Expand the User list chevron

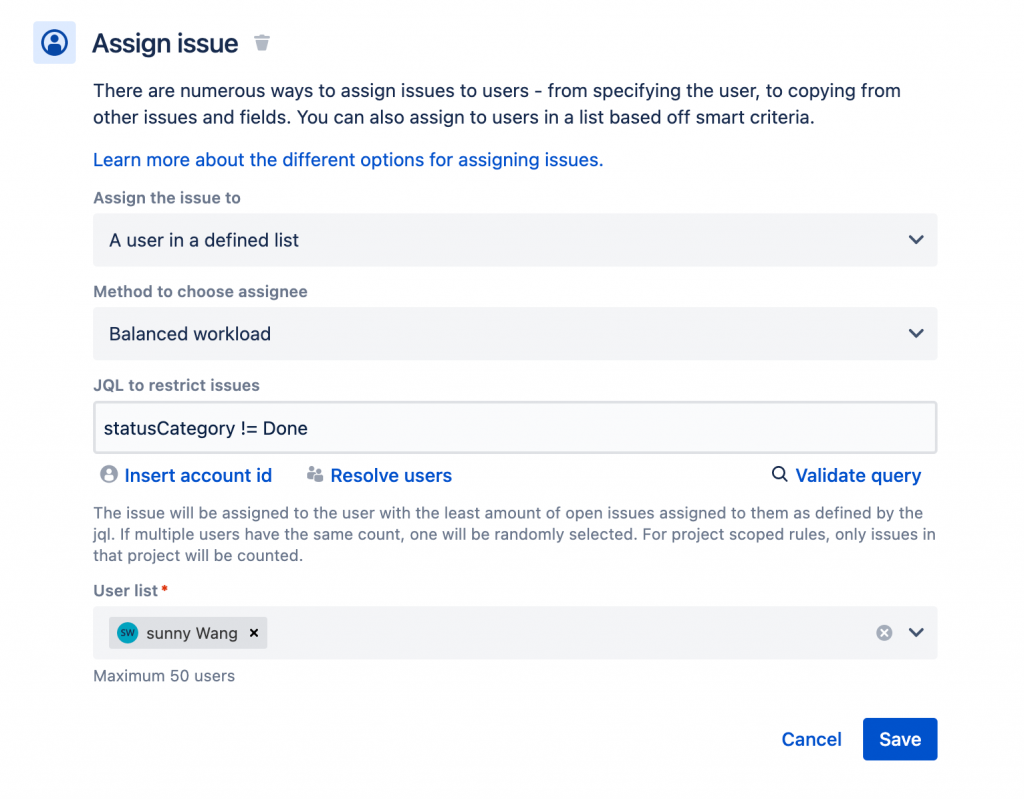[x=916, y=633]
